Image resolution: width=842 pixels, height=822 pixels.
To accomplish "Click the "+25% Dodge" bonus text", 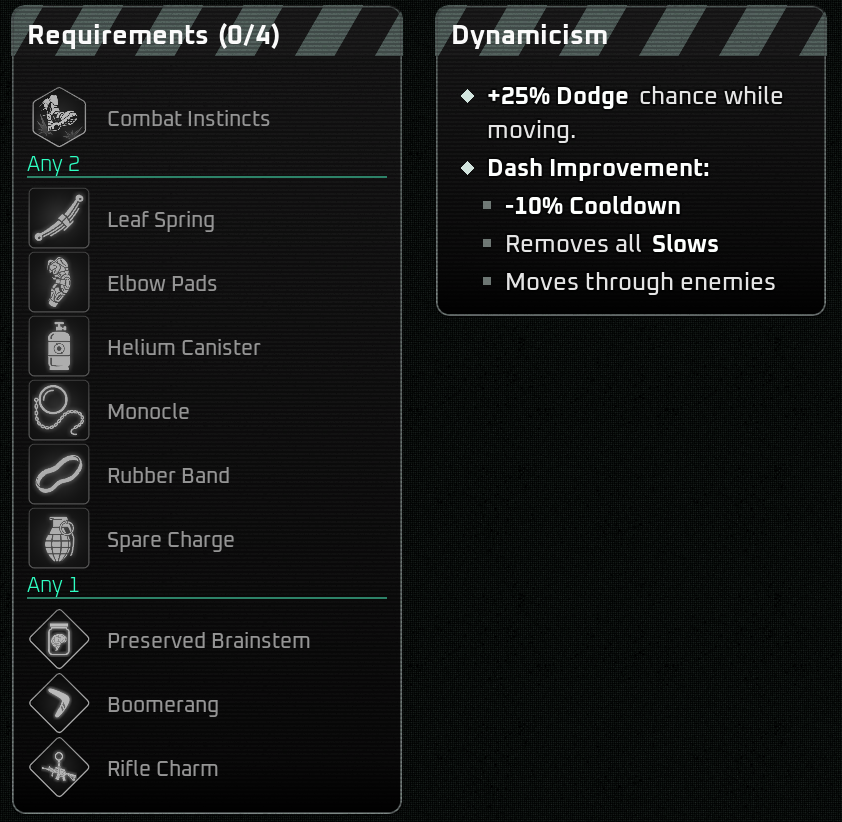I will pyautogui.click(x=557, y=97).
